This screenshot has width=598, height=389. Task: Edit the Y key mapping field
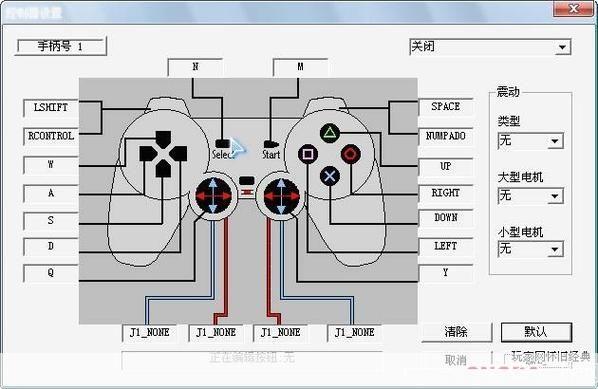coord(445,273)
